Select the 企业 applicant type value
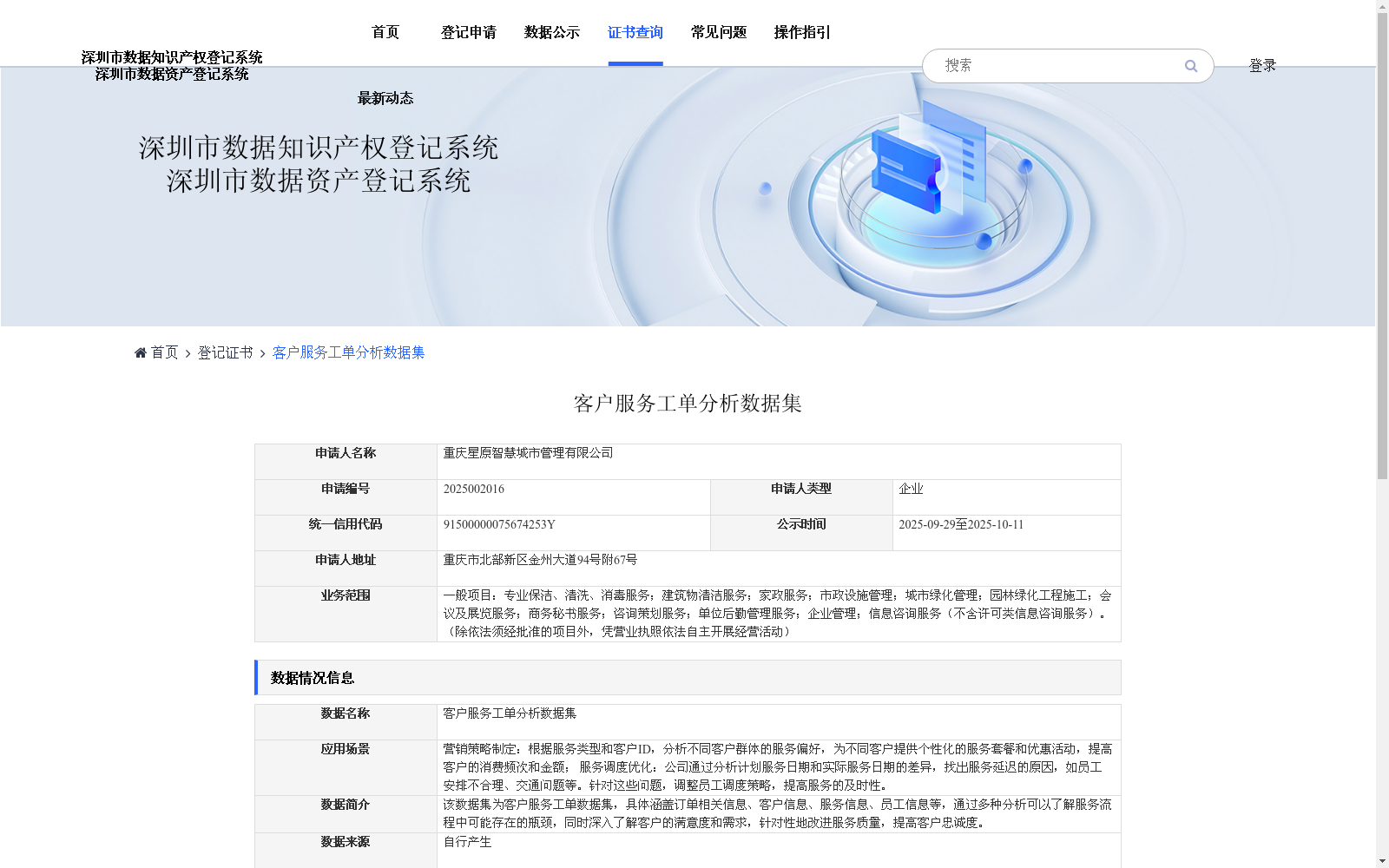Screen dimensions: 1389x868 [911, 489]
